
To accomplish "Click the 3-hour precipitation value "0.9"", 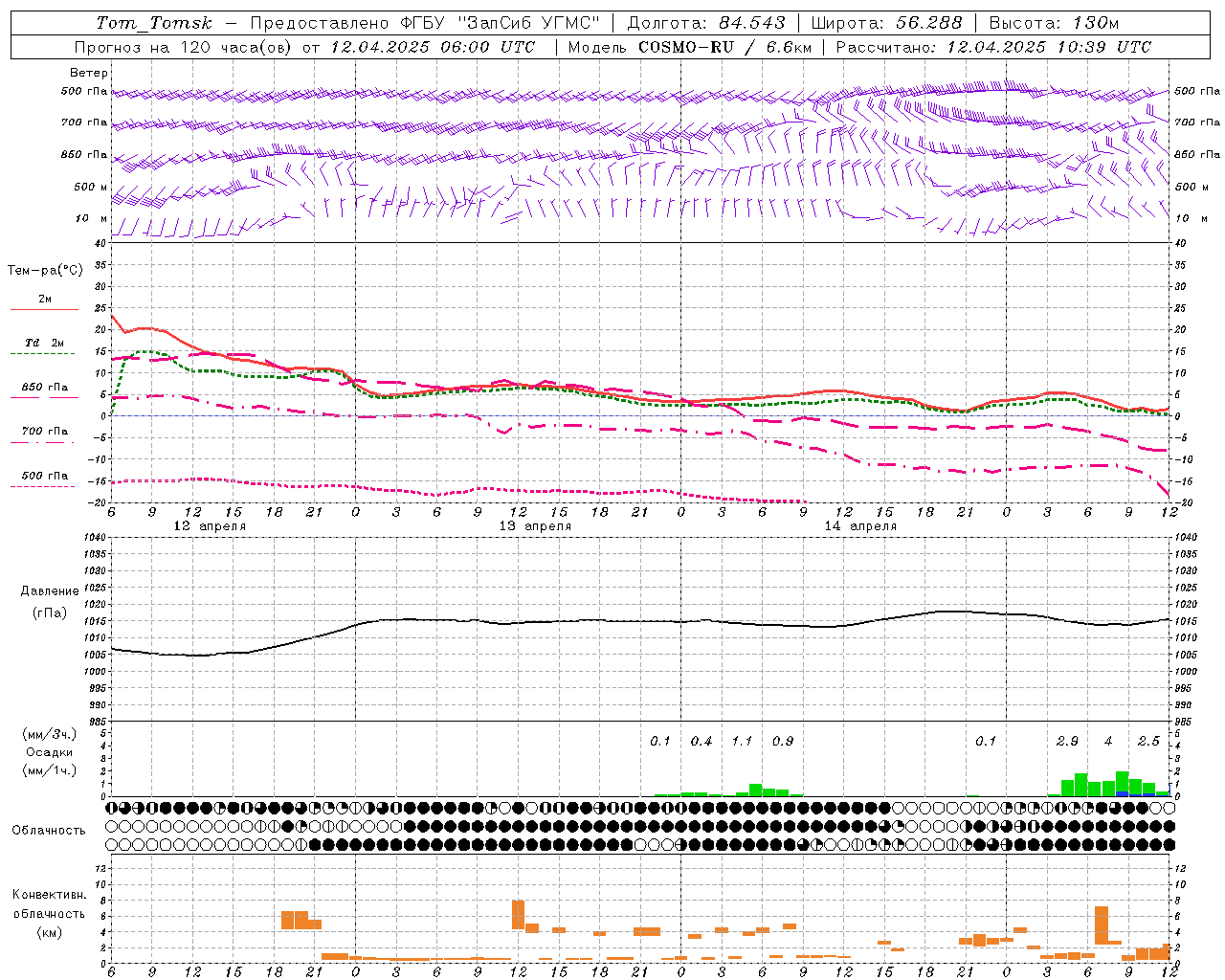I will point(783,742).
